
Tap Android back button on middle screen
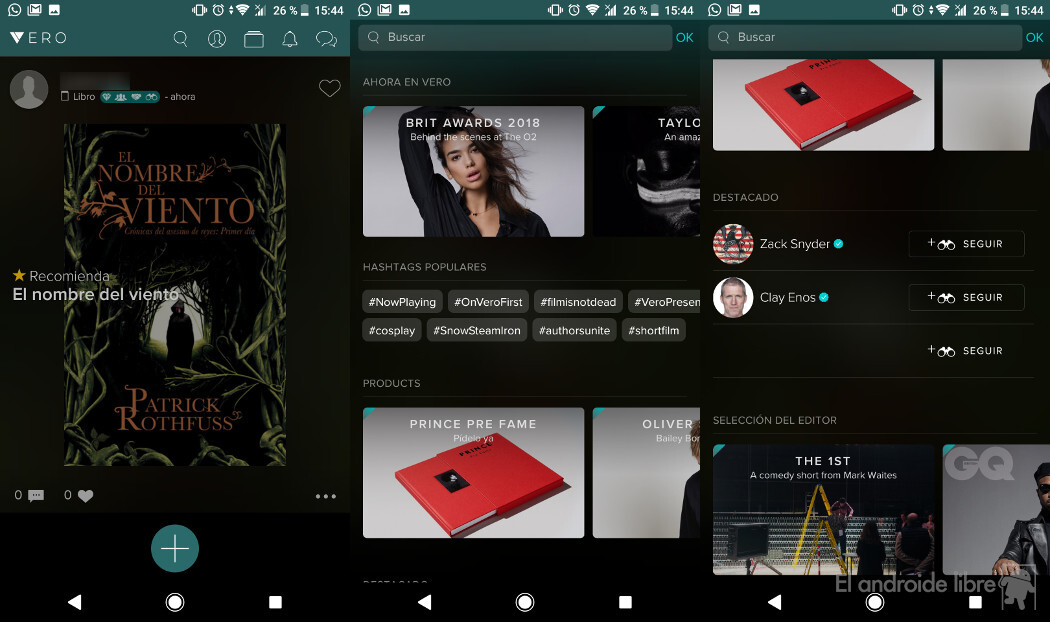click(x=425, y=602)
